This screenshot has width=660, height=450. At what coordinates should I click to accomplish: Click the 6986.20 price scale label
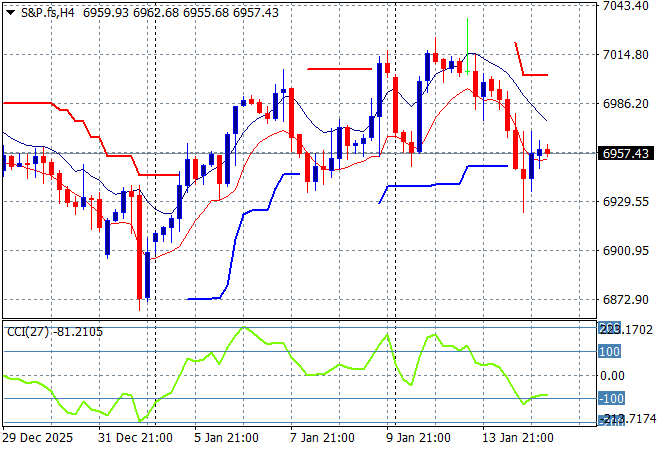click(x=625, y=104)
